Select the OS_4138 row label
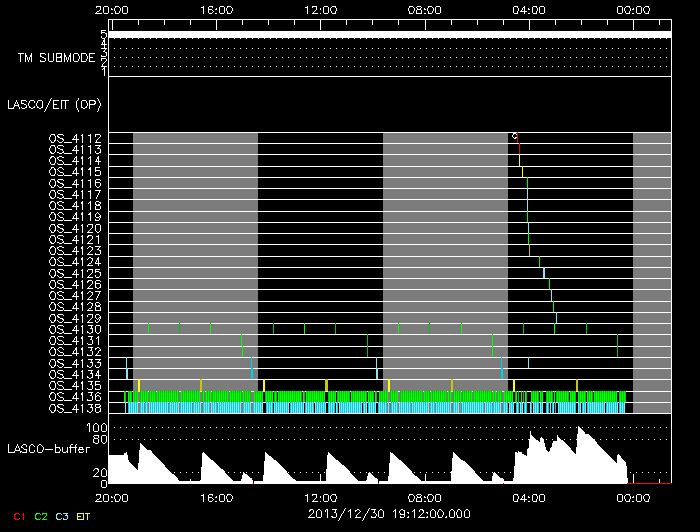This screenshot has width=700, height=532. click(x=75, y=408)
